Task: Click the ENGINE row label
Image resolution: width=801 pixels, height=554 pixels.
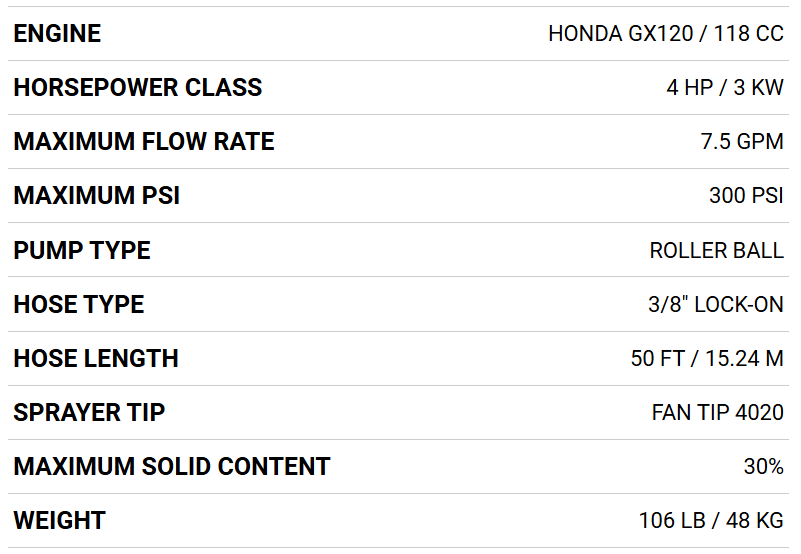Action: (x=57, y=34)
